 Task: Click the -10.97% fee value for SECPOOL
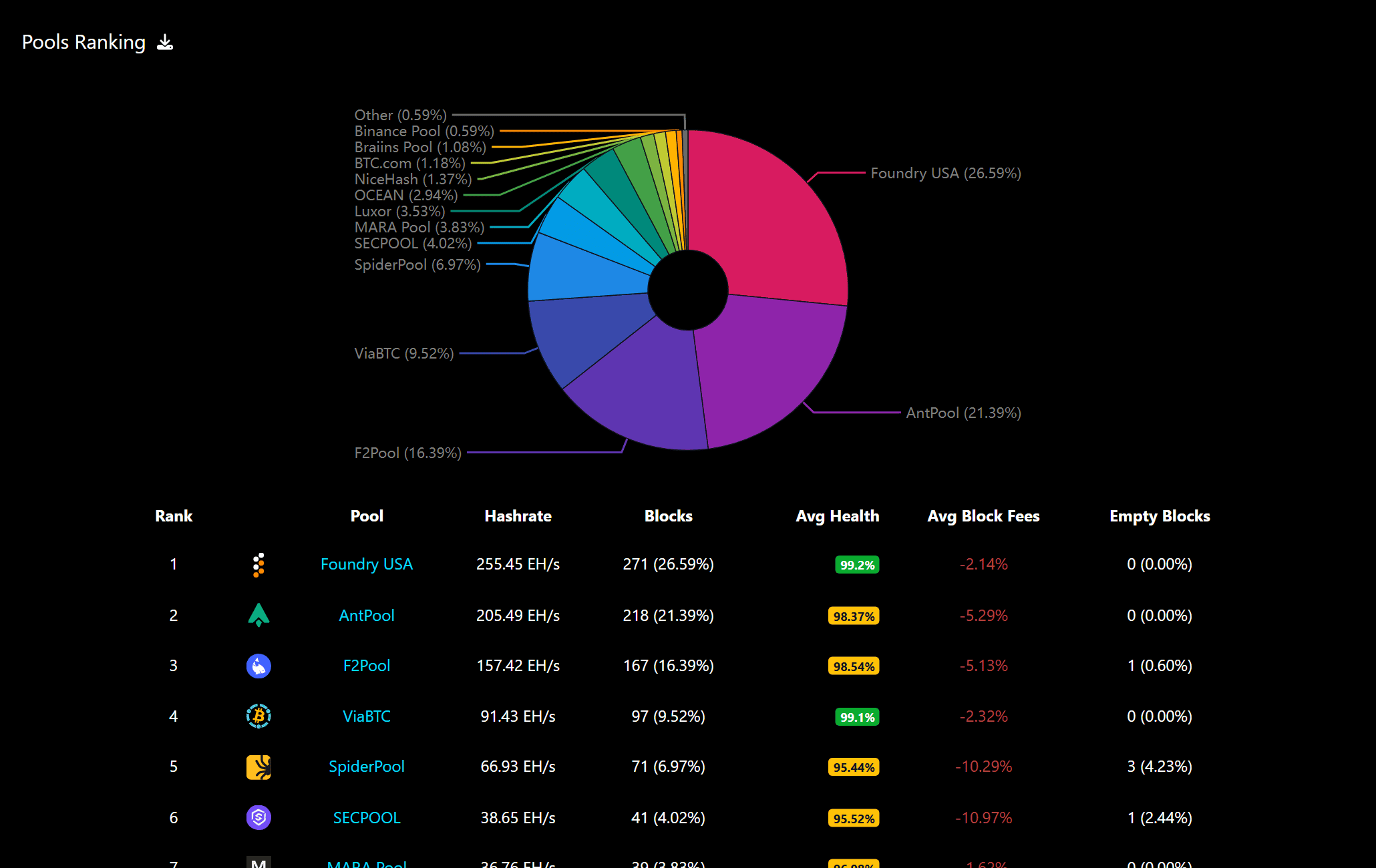coord(983,818)
